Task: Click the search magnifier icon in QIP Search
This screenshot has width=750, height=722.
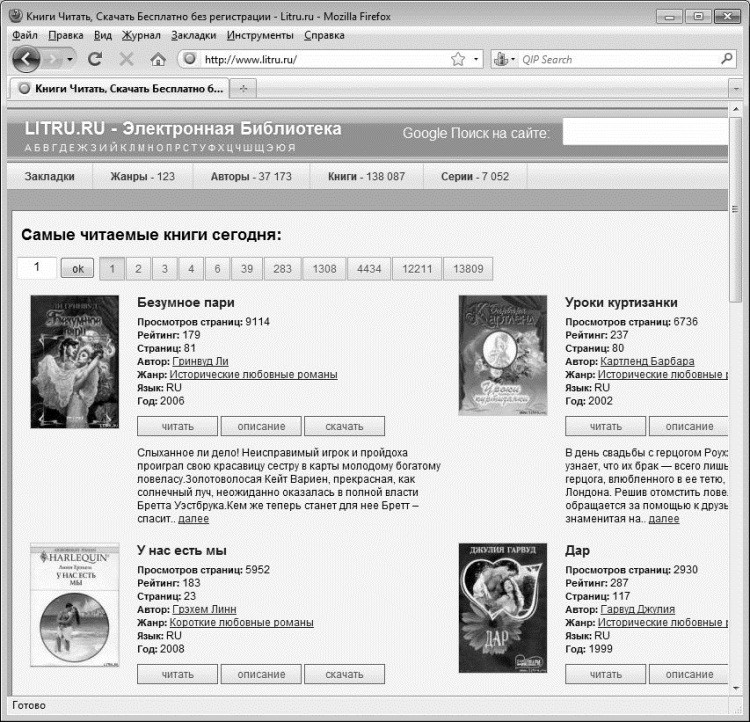Action: pyautogui.click(x=727, y=59)
